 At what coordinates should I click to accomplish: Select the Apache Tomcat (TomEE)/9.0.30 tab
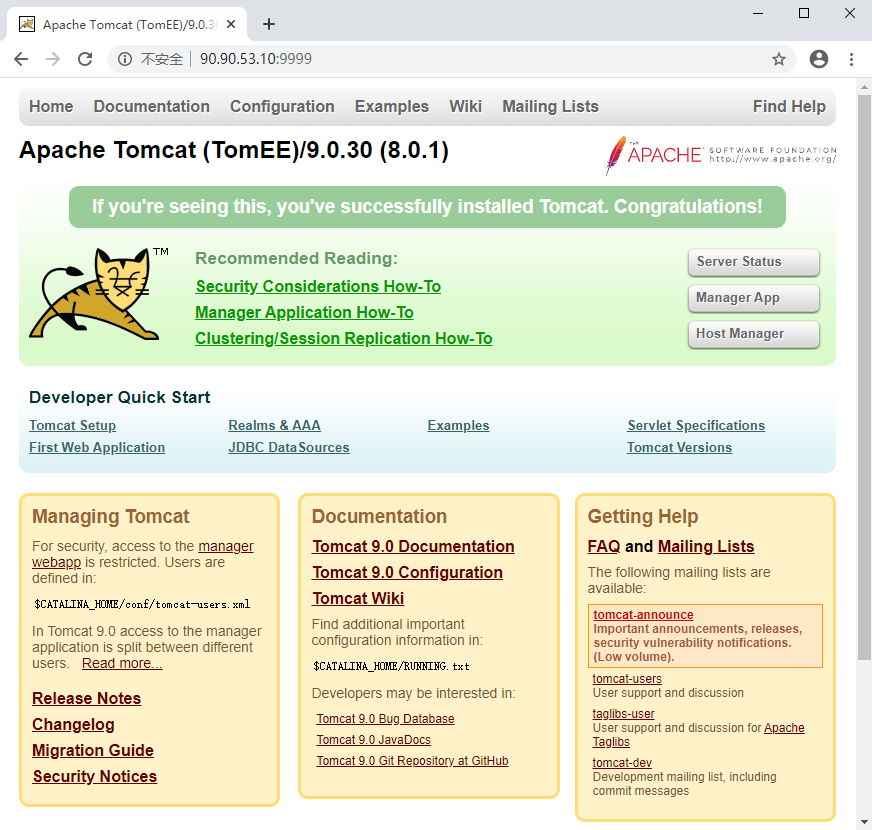(x=127, y=24)
